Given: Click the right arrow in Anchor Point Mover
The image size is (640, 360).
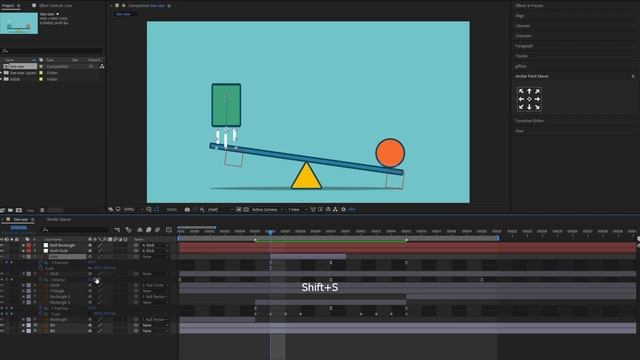Looking at the screenshot, I should [537, 99].
